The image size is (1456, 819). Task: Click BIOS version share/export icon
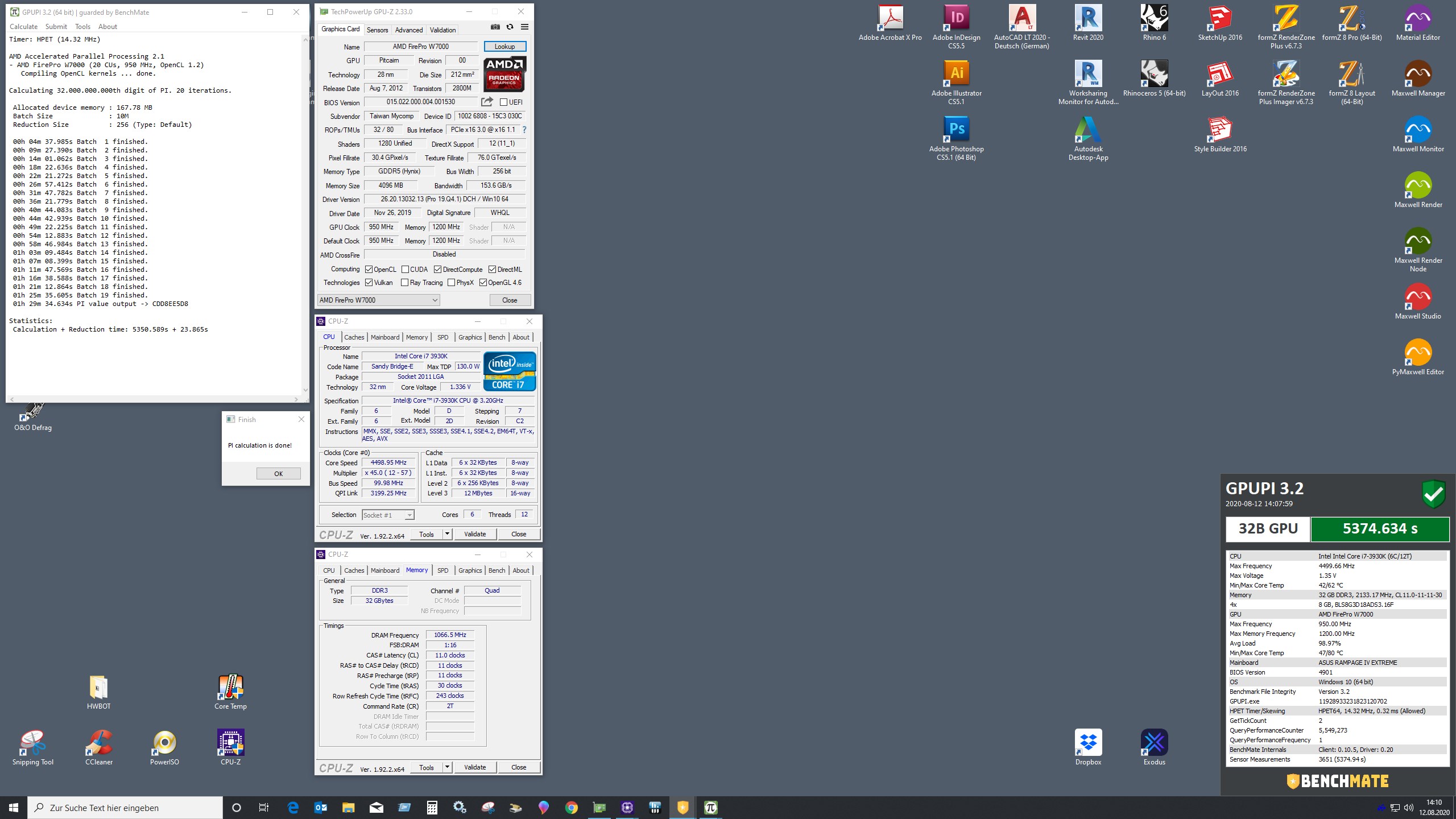pos(487,102)
